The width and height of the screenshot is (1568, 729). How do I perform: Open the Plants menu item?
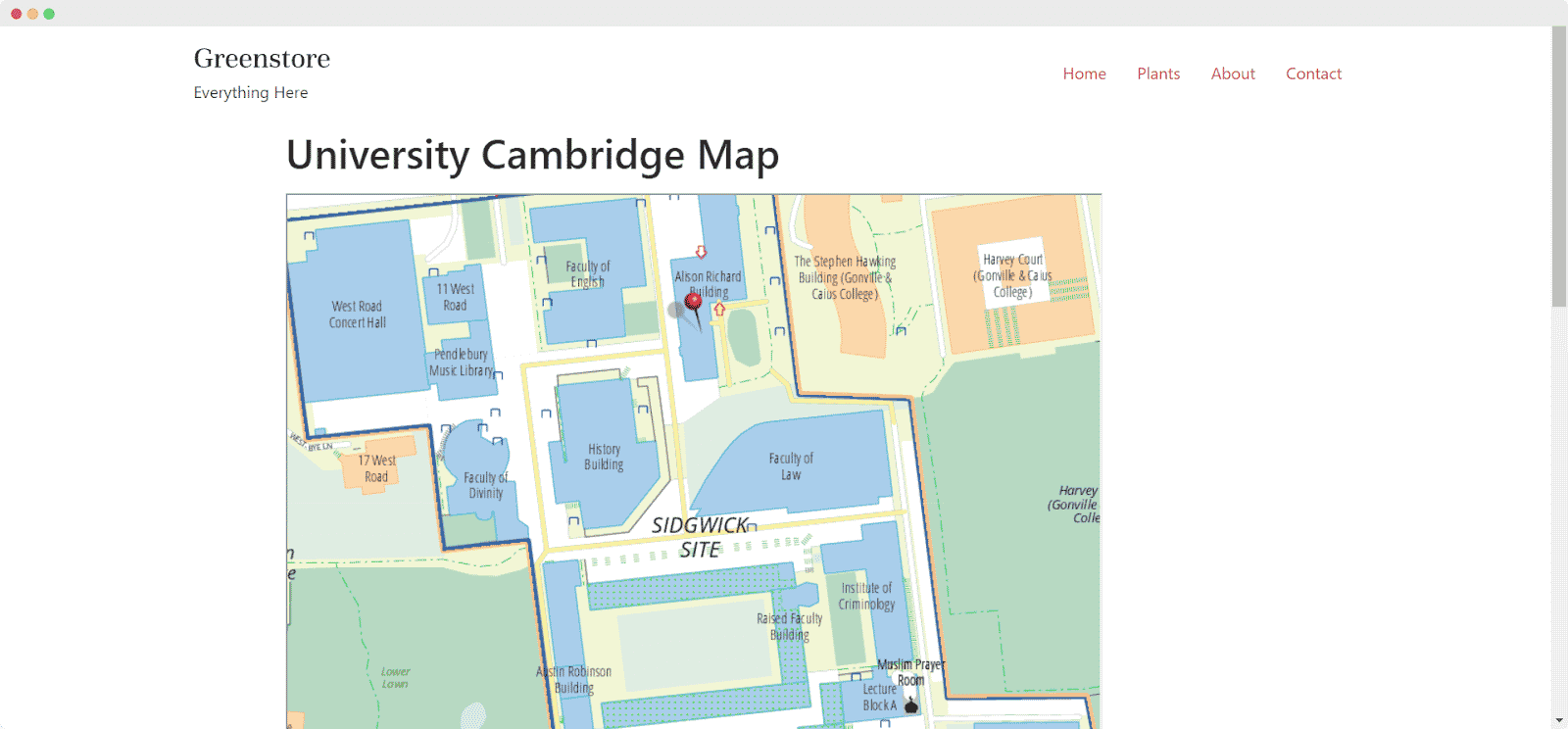[1158, 73]
